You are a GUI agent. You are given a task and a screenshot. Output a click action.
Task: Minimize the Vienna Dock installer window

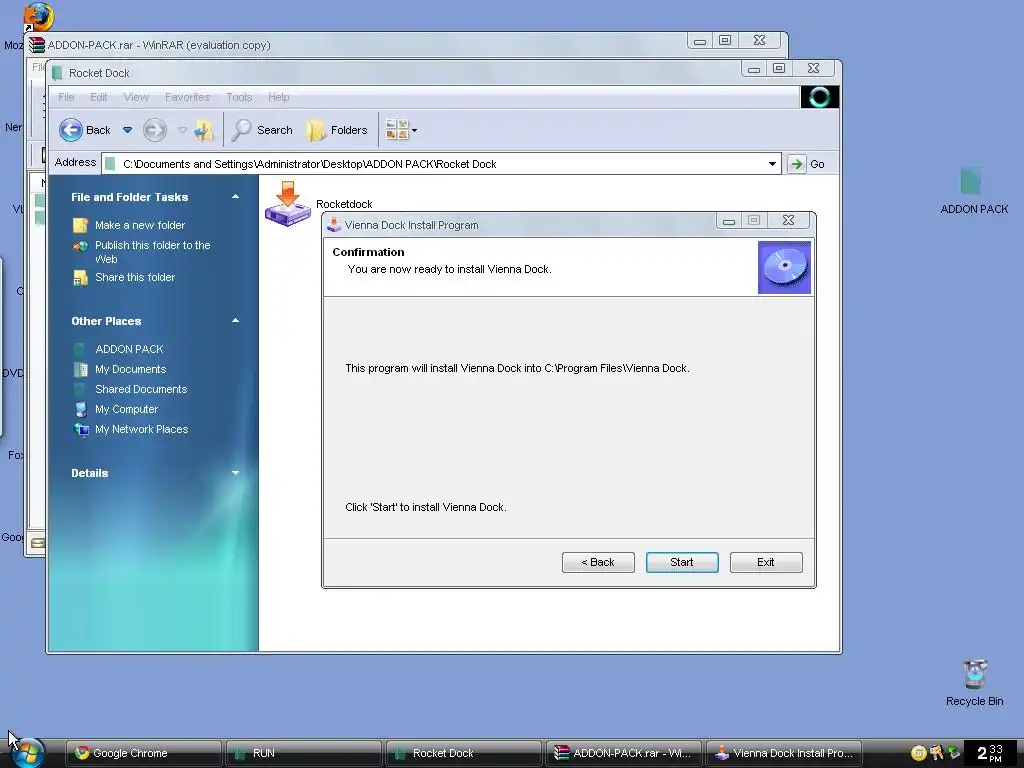pyautogui.click(x=729, y=221)
